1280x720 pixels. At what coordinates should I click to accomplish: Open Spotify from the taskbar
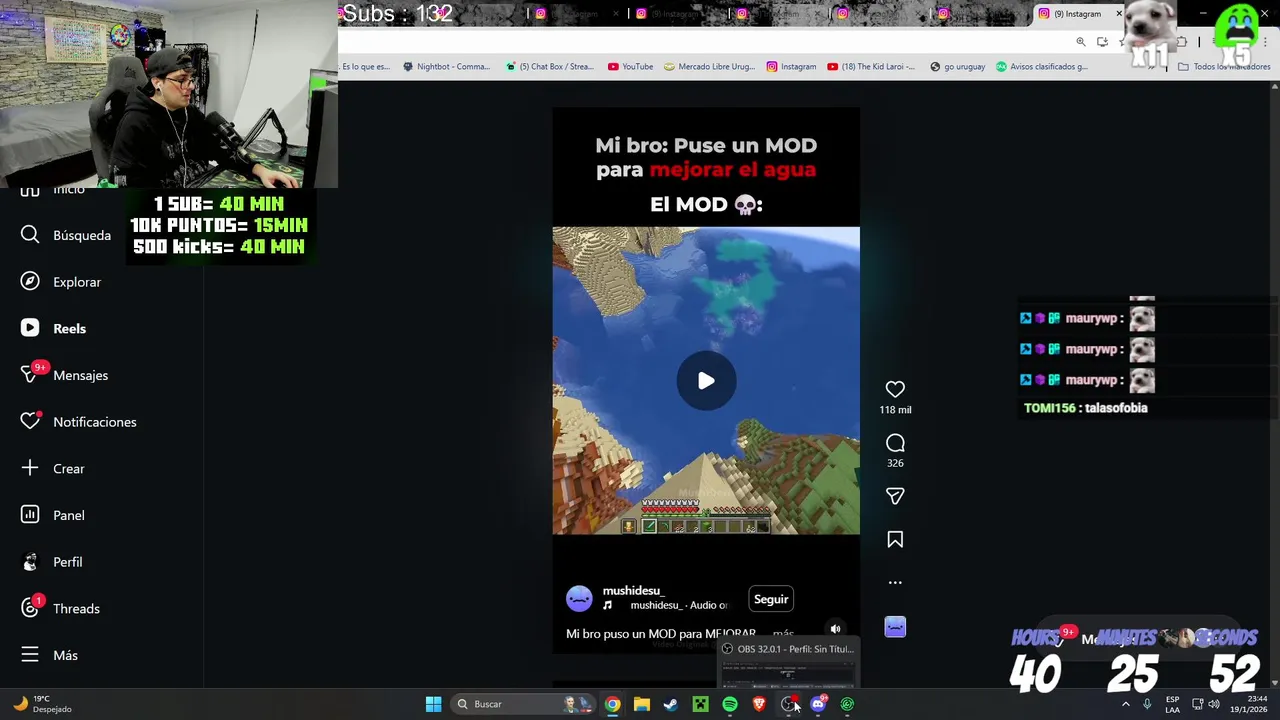pyautogui.click(x=730, y=704)
